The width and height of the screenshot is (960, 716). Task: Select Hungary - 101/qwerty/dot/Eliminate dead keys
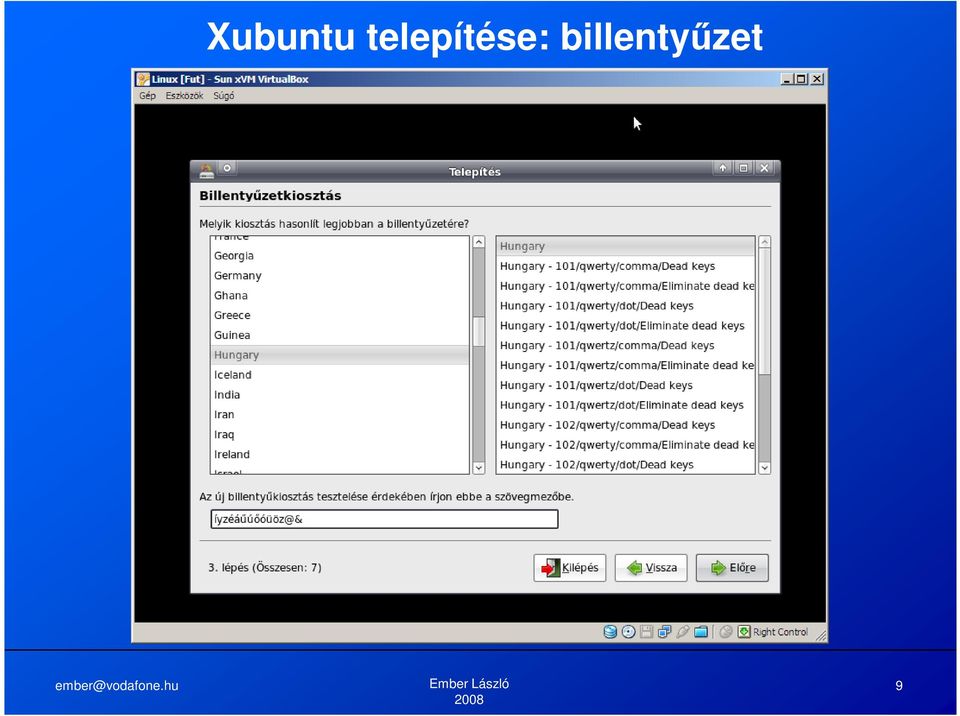(626, 326)
